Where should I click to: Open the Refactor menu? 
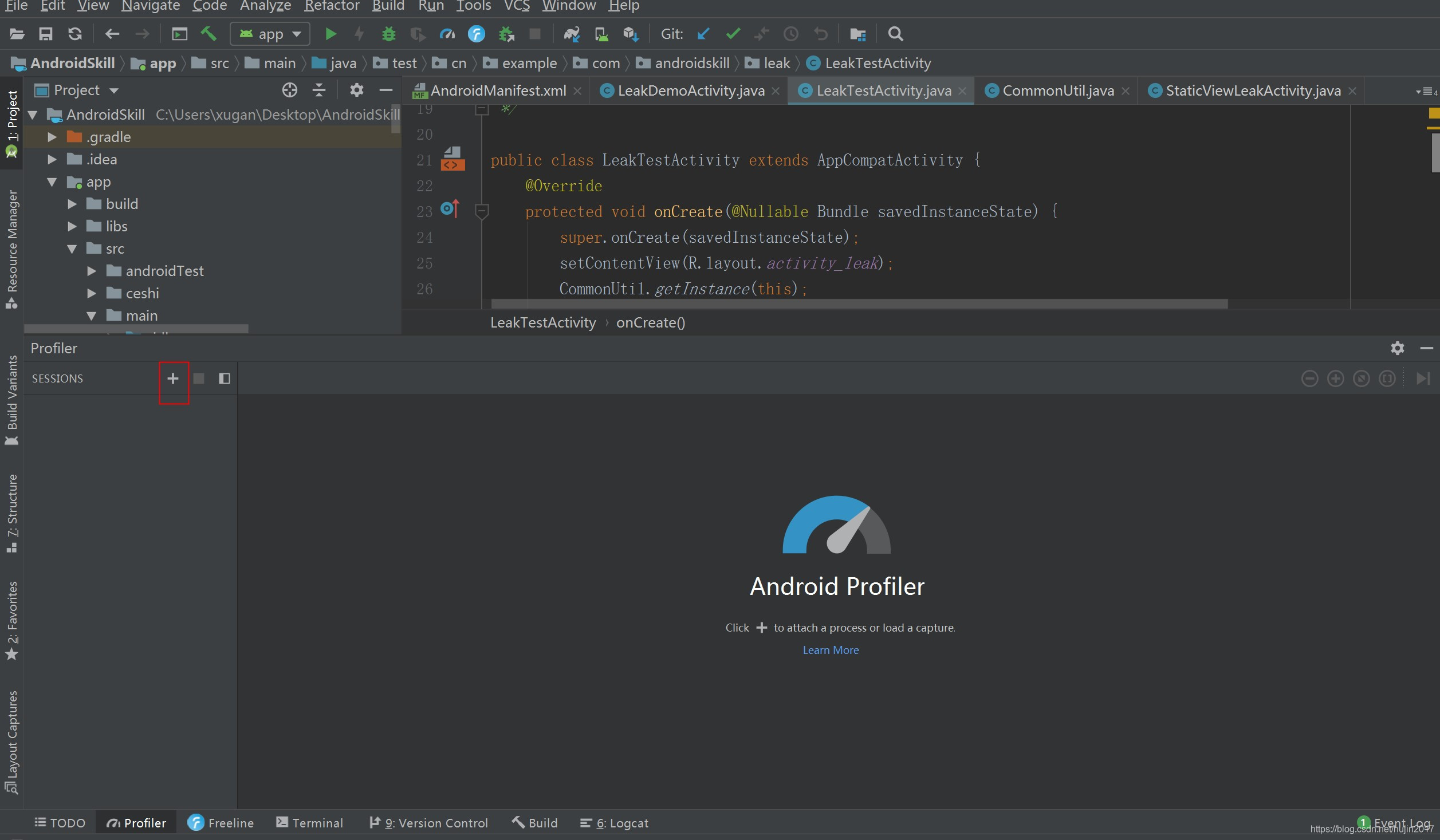[x=332, y=6]
